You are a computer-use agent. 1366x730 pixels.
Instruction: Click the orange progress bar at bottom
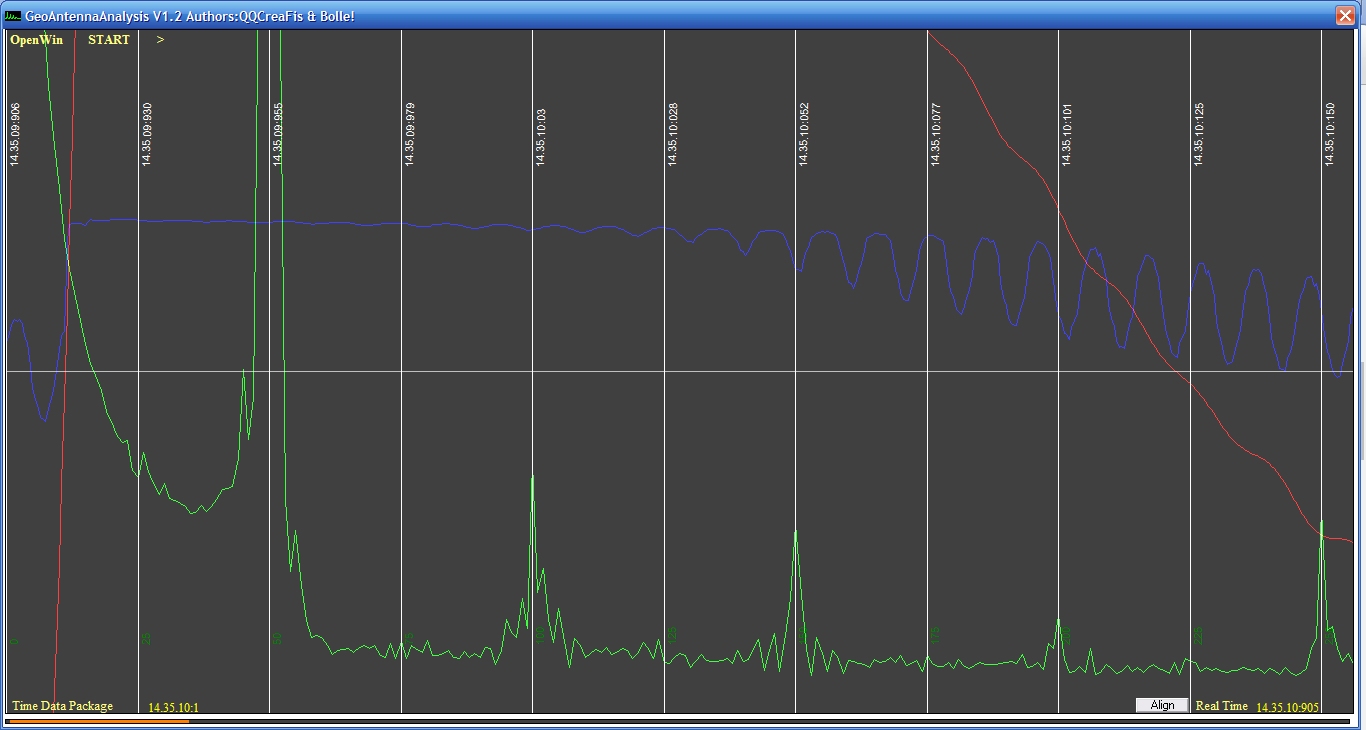(98, 720)
